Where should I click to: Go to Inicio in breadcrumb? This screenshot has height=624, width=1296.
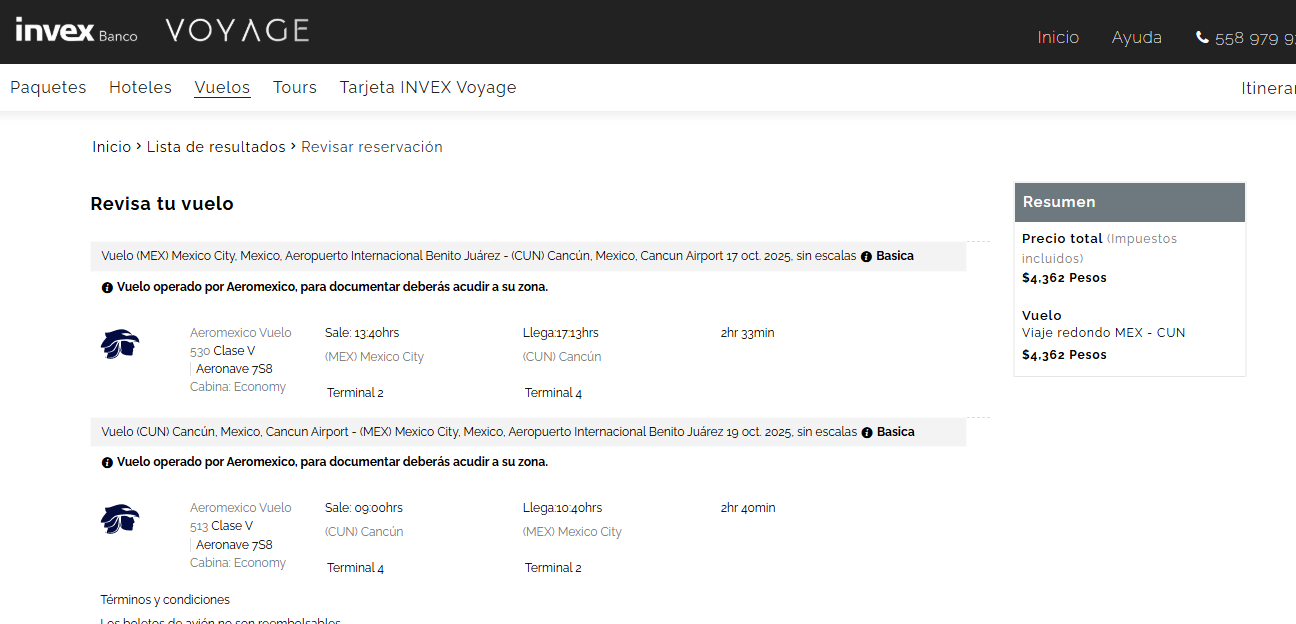click(x=111, y=147)
